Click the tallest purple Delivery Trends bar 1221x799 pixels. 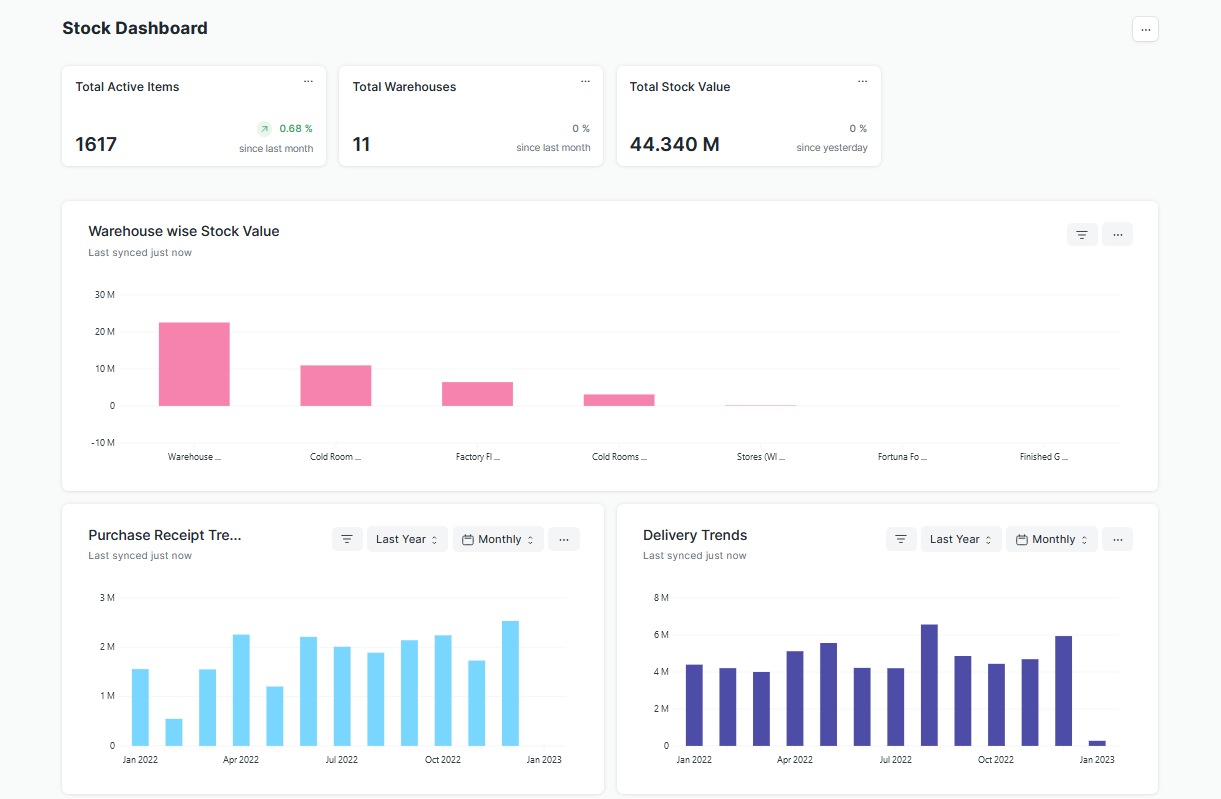tap(929, 685)
